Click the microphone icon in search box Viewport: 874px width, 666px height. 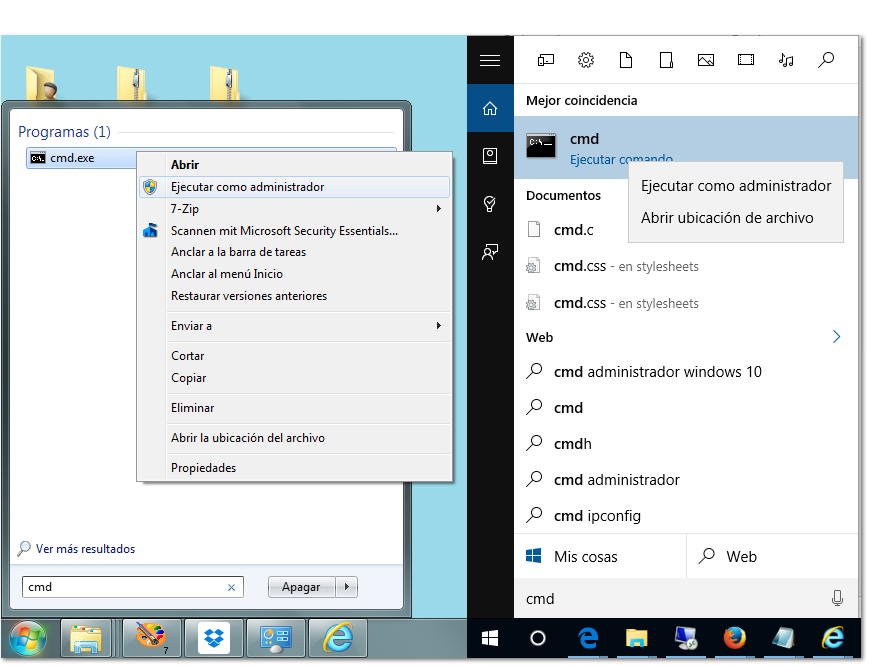pos(837,598)
